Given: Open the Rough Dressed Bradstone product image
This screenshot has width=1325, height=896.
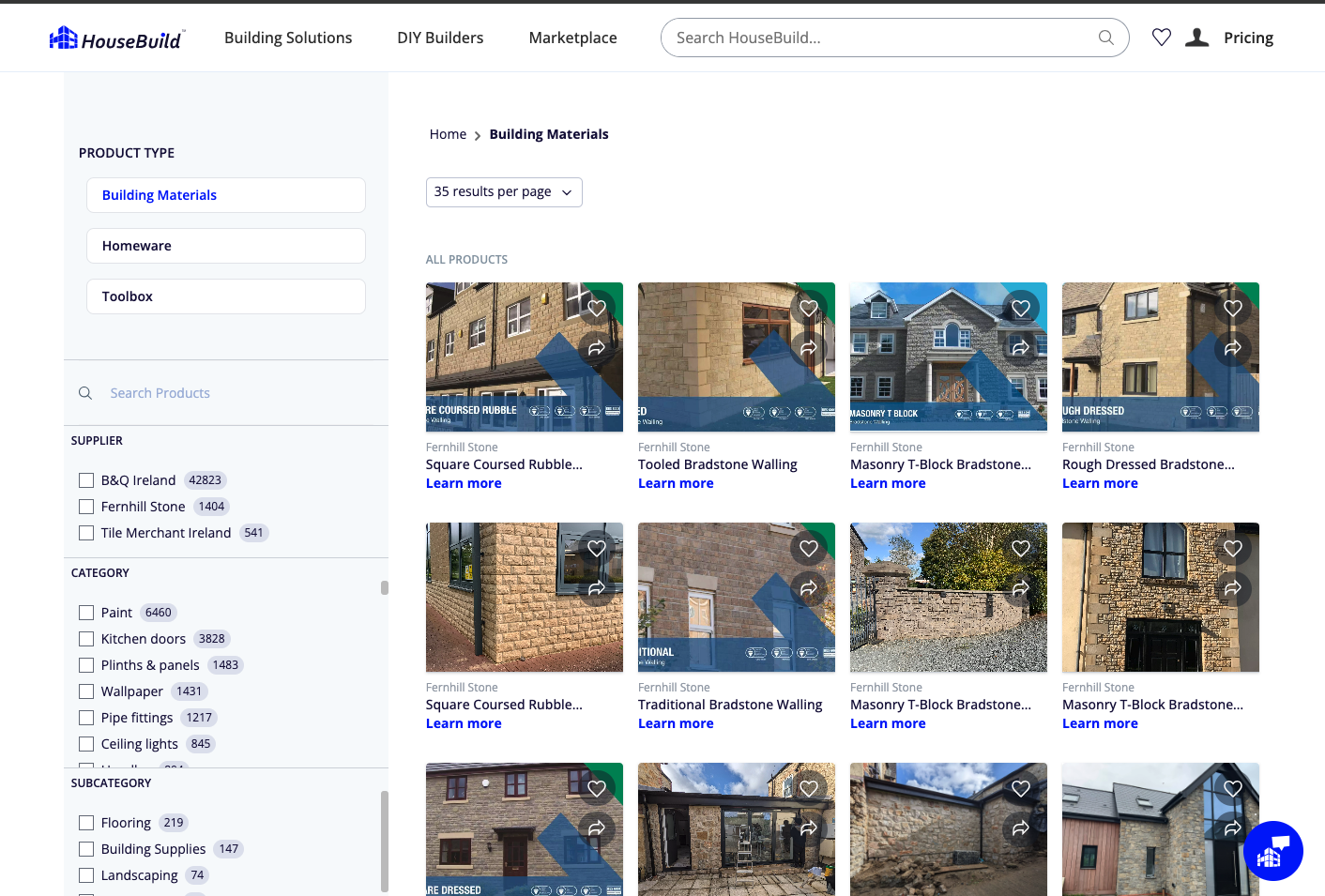Looking at the screenshot, I should [1161, 357].
